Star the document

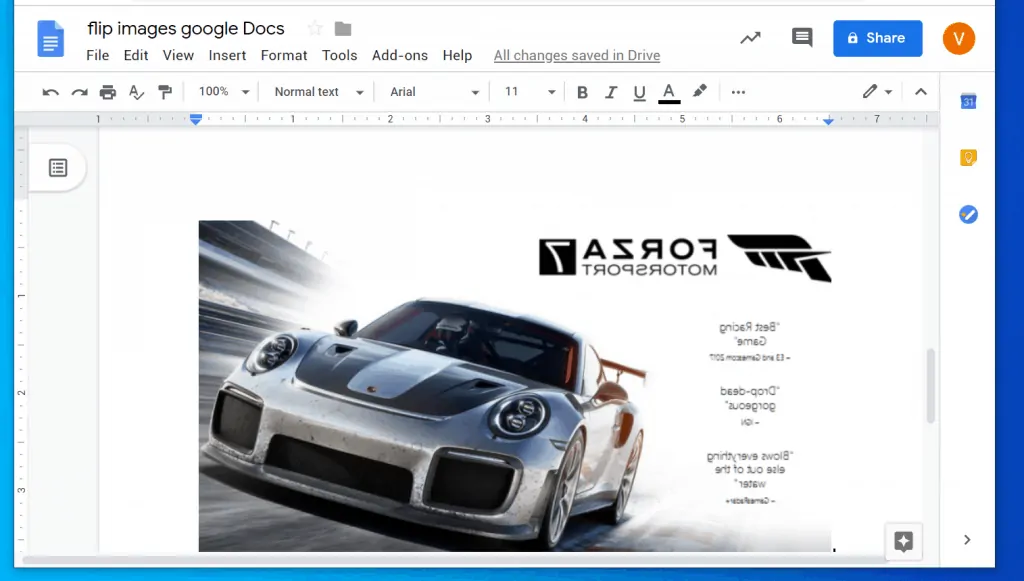pyautogui.click(x=315, y=28)
